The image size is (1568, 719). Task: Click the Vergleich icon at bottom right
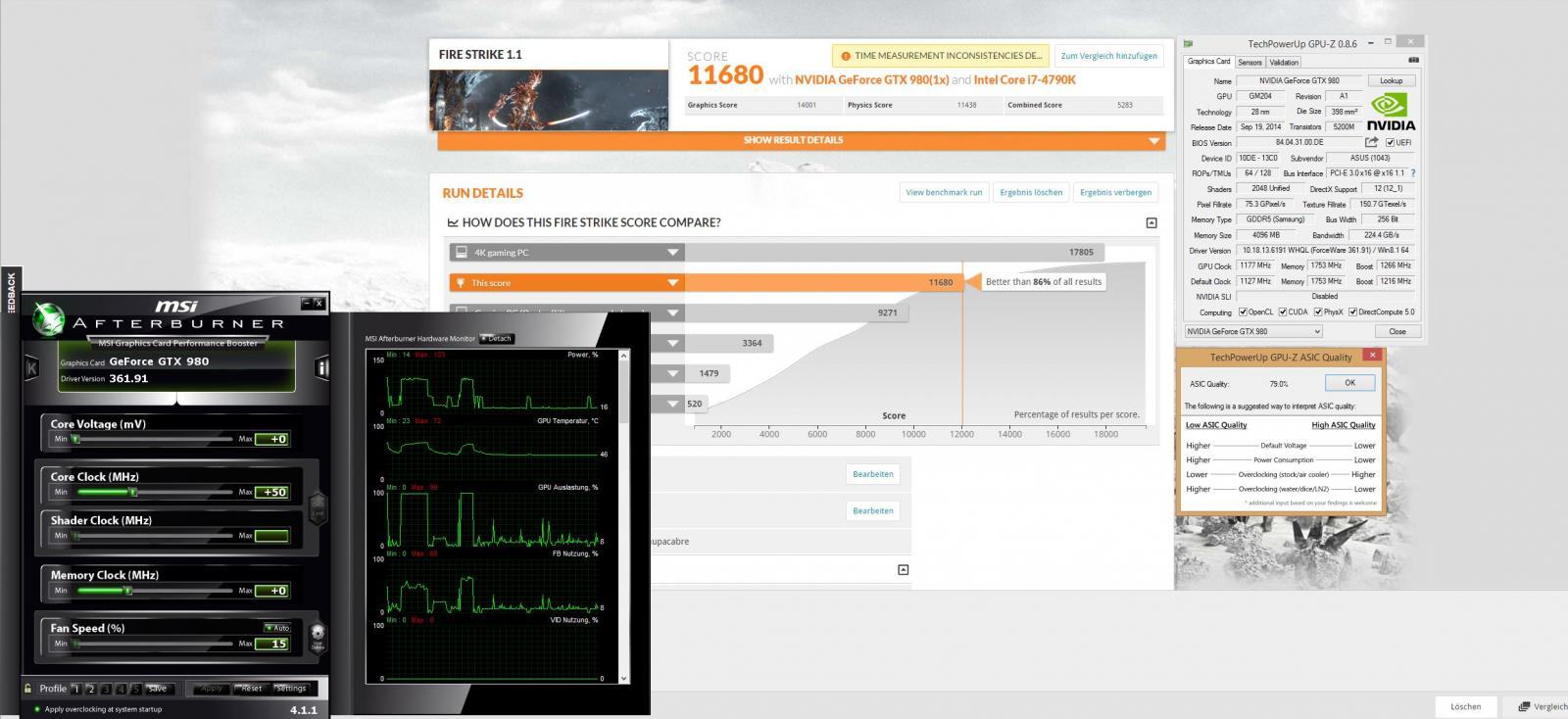(1524, 706)
